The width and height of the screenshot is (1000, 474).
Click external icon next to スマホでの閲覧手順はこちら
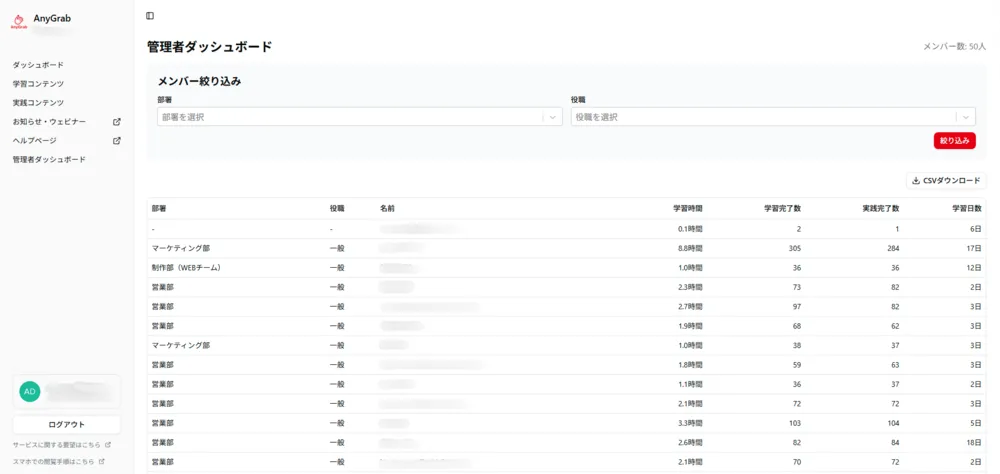pos(101,461)
